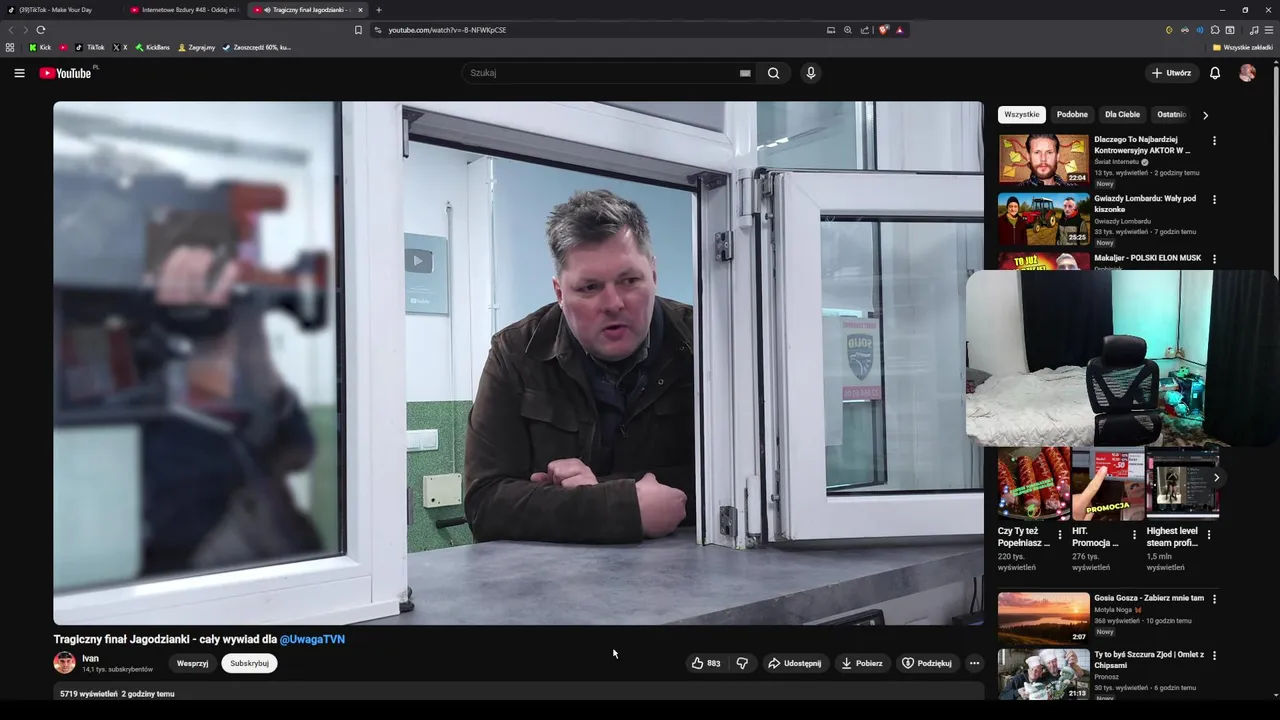1280x720 pixels.
Task: Close the Tragiczny finał Jagodzianki tab
Action: tap(360, 10)
